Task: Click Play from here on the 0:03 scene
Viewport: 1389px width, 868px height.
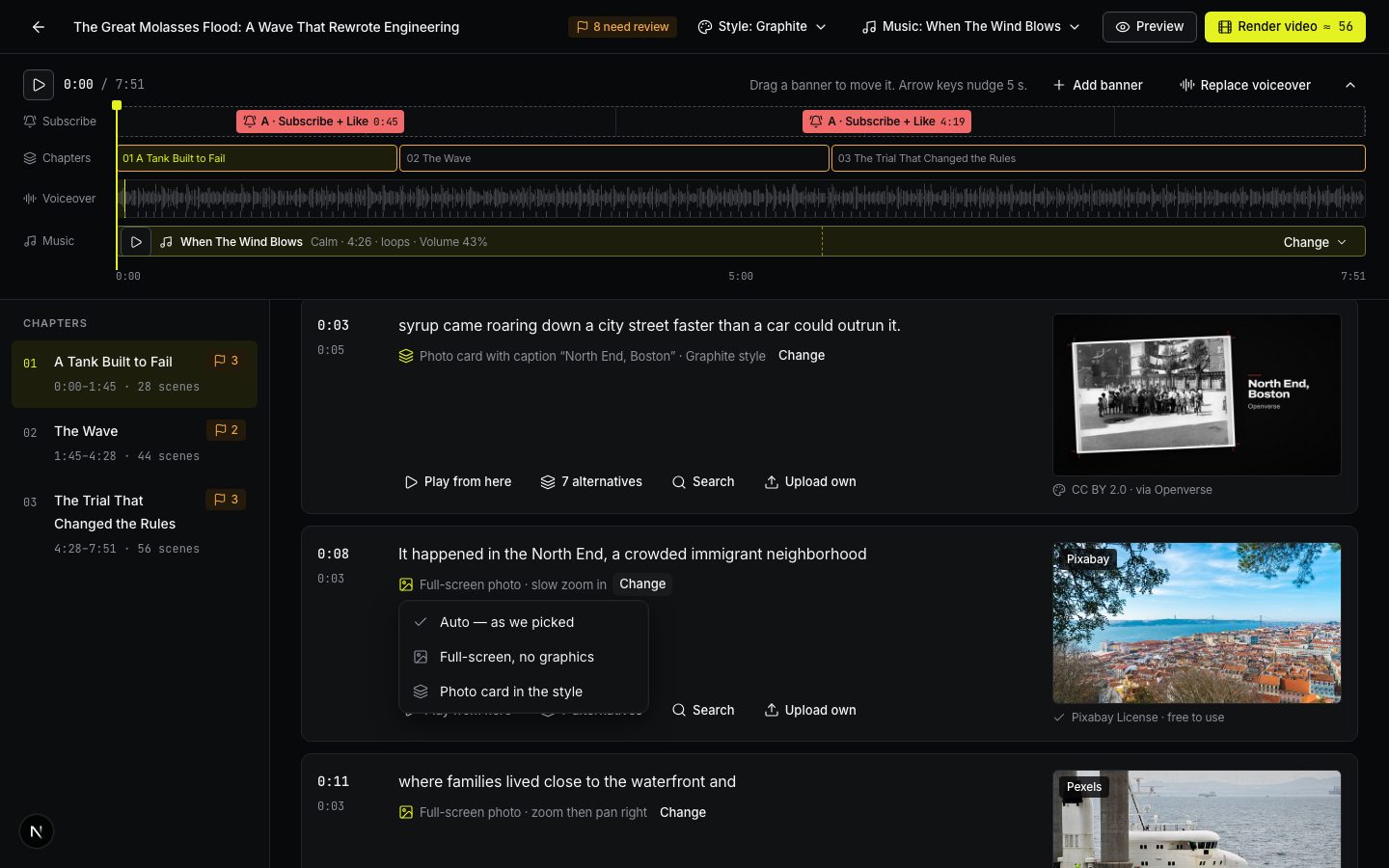Action: (x=458, y=482)
